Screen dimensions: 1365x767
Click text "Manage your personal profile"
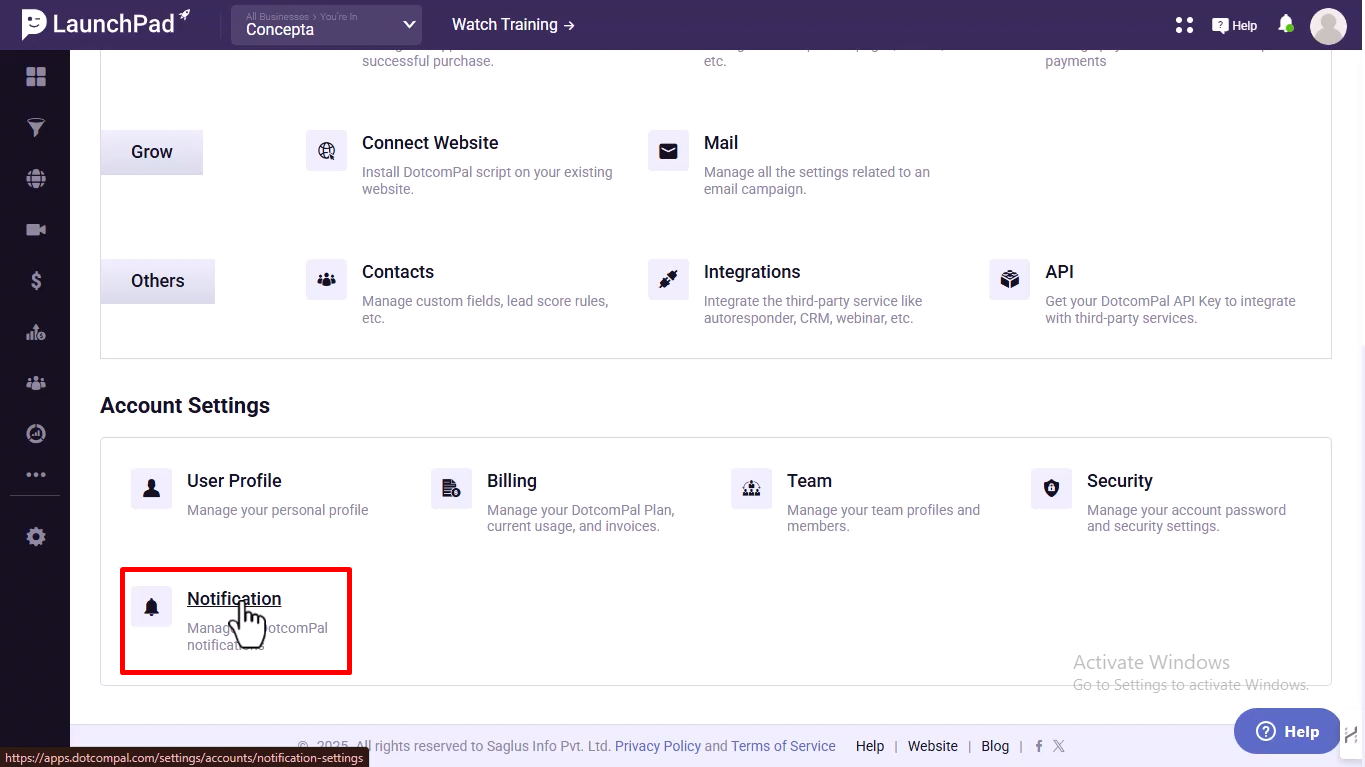click(278, 510)
